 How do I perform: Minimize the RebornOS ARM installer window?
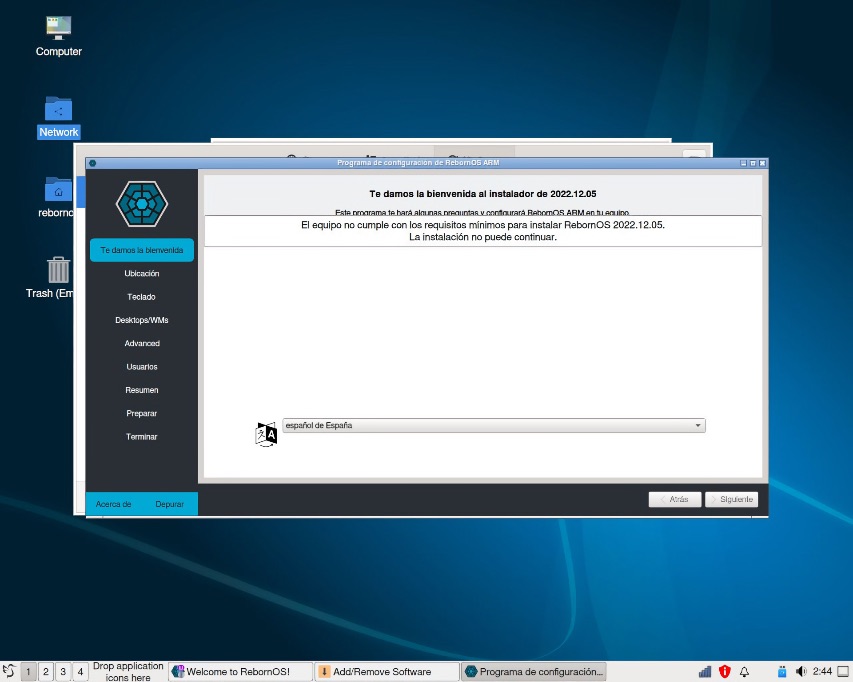coord(743,163)
